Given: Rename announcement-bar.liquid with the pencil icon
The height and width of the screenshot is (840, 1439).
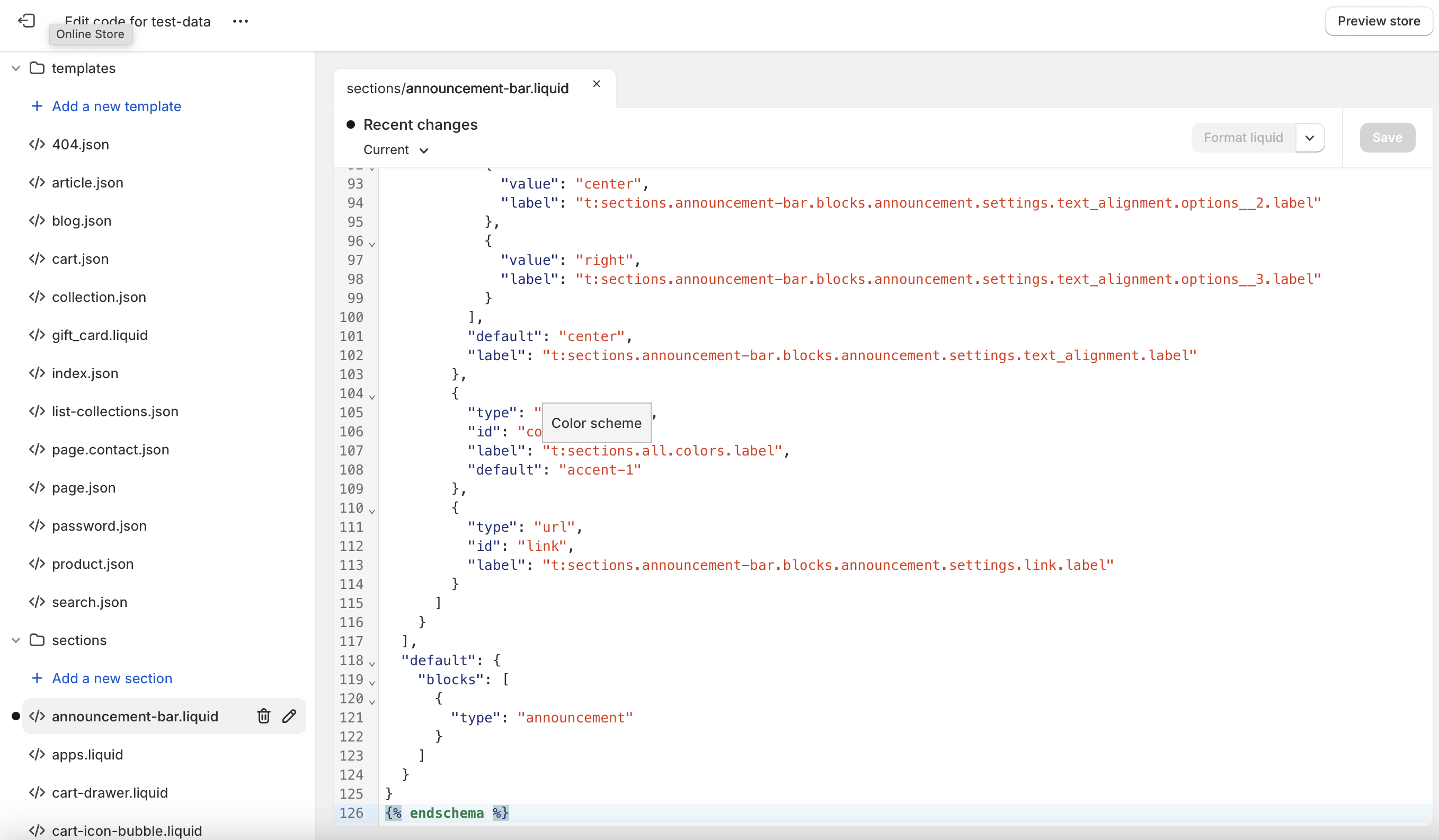Looking at the screenshot, I should pos(289,716).
